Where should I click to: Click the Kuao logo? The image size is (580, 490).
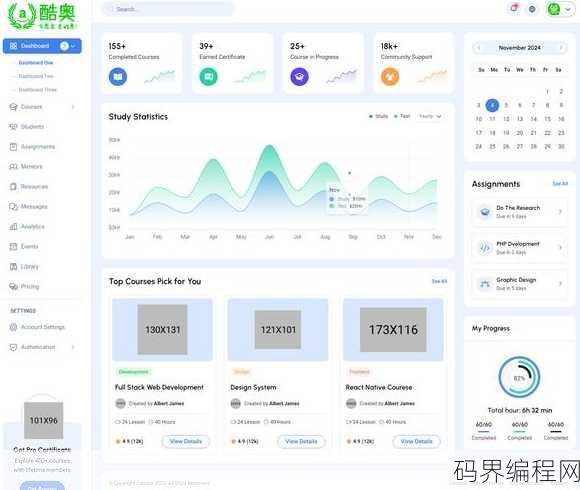coord(43,16)
